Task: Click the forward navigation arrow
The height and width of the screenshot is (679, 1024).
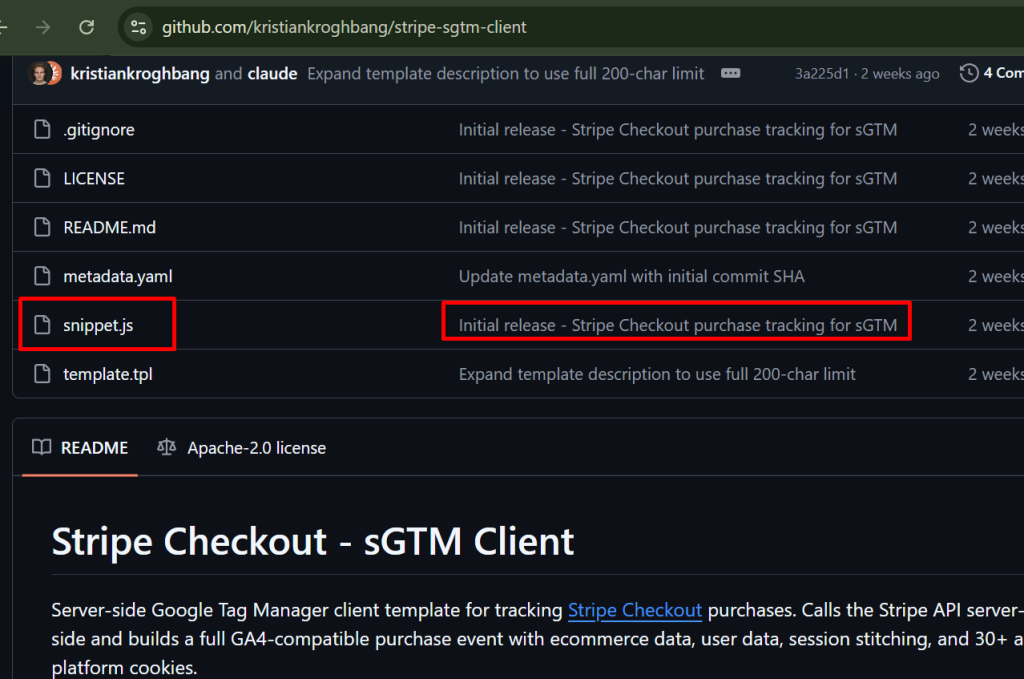Action: 43,27
